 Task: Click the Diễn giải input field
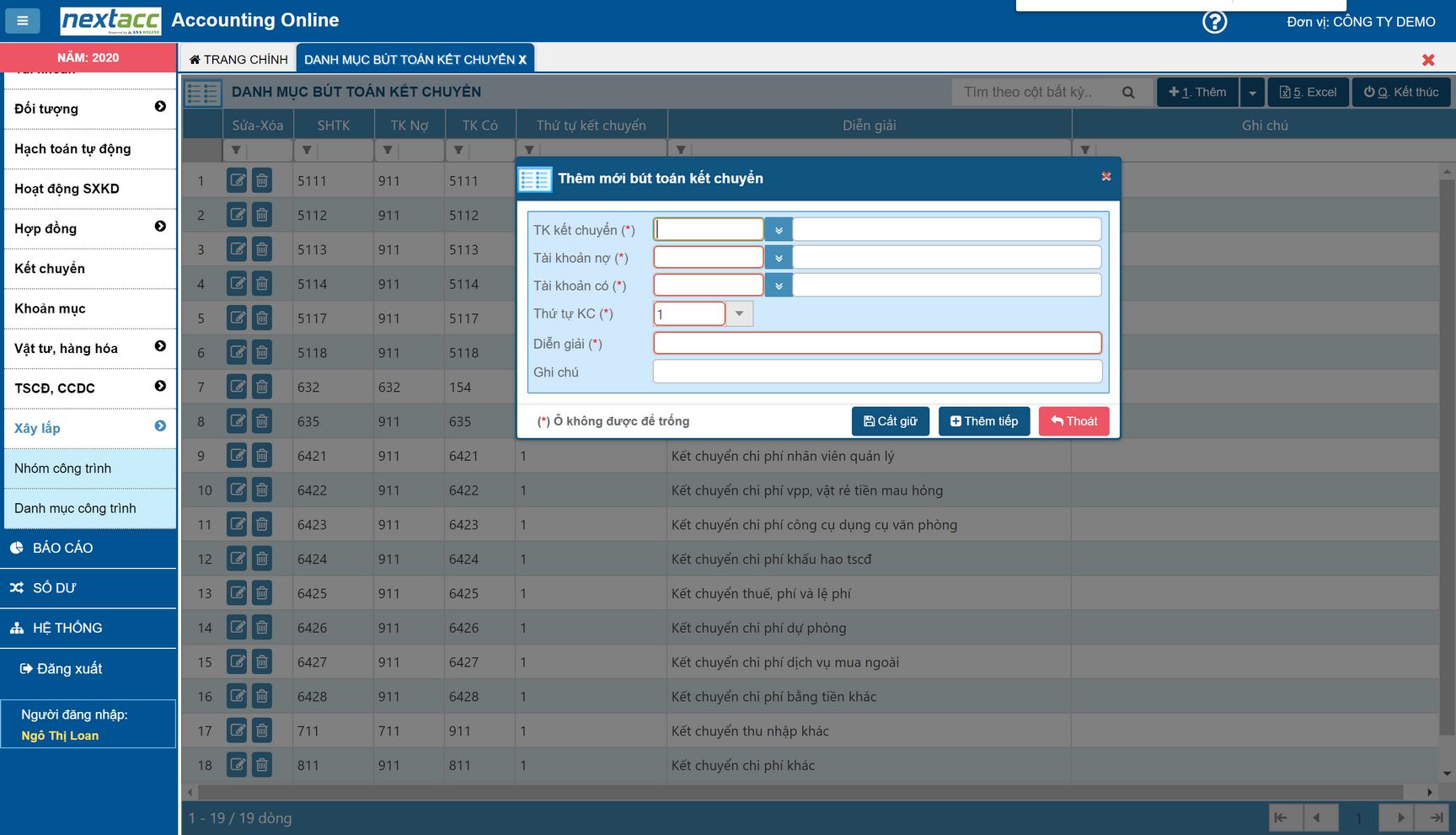coord(877,343)
